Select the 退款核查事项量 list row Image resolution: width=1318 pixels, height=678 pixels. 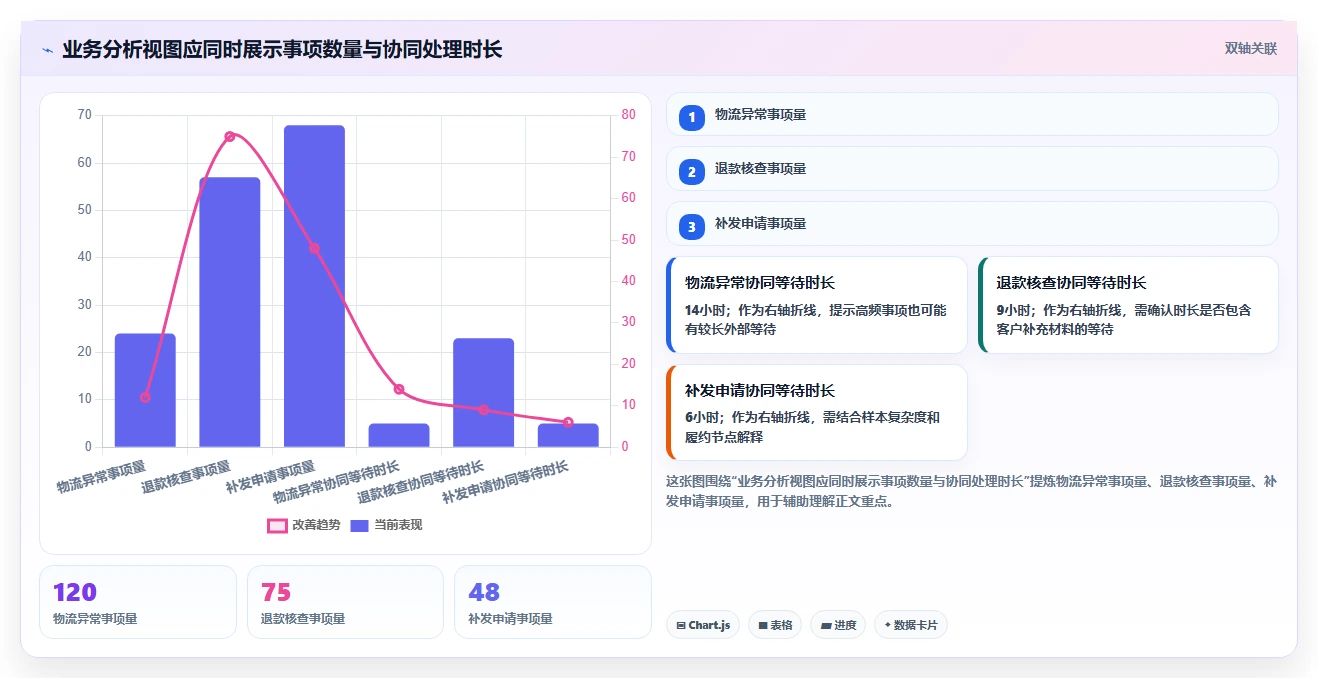coord(972,169)
